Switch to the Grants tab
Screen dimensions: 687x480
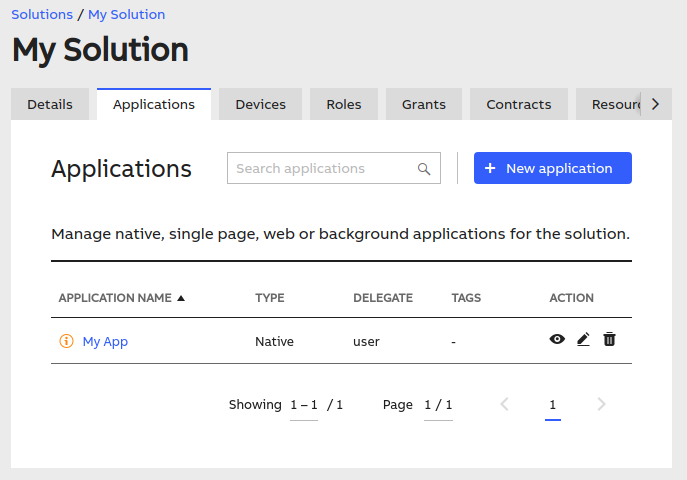click(x=424, y=104)
